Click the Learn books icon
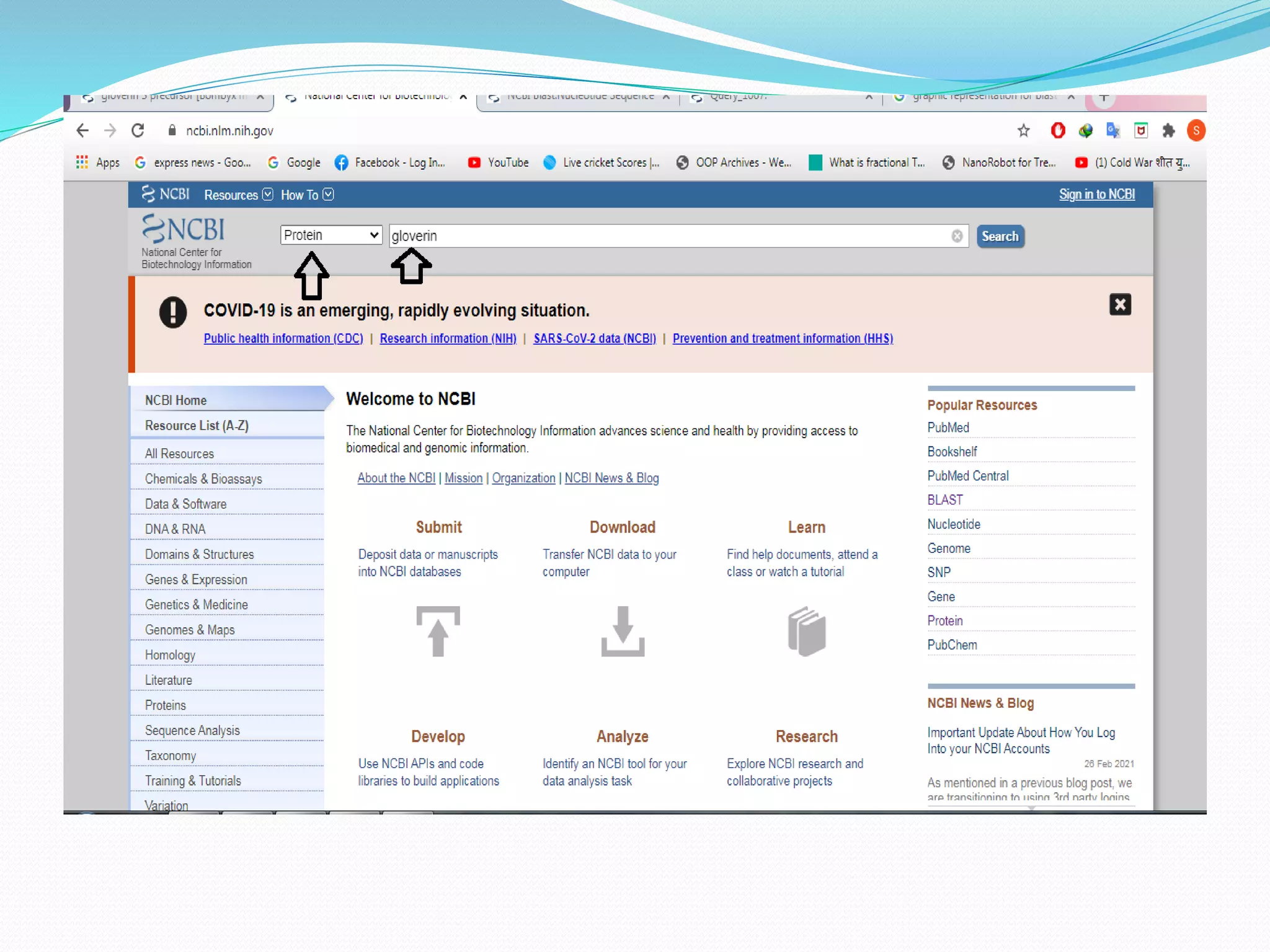Viewport: 1270px width, 952px height. click(x=806, y=631)
